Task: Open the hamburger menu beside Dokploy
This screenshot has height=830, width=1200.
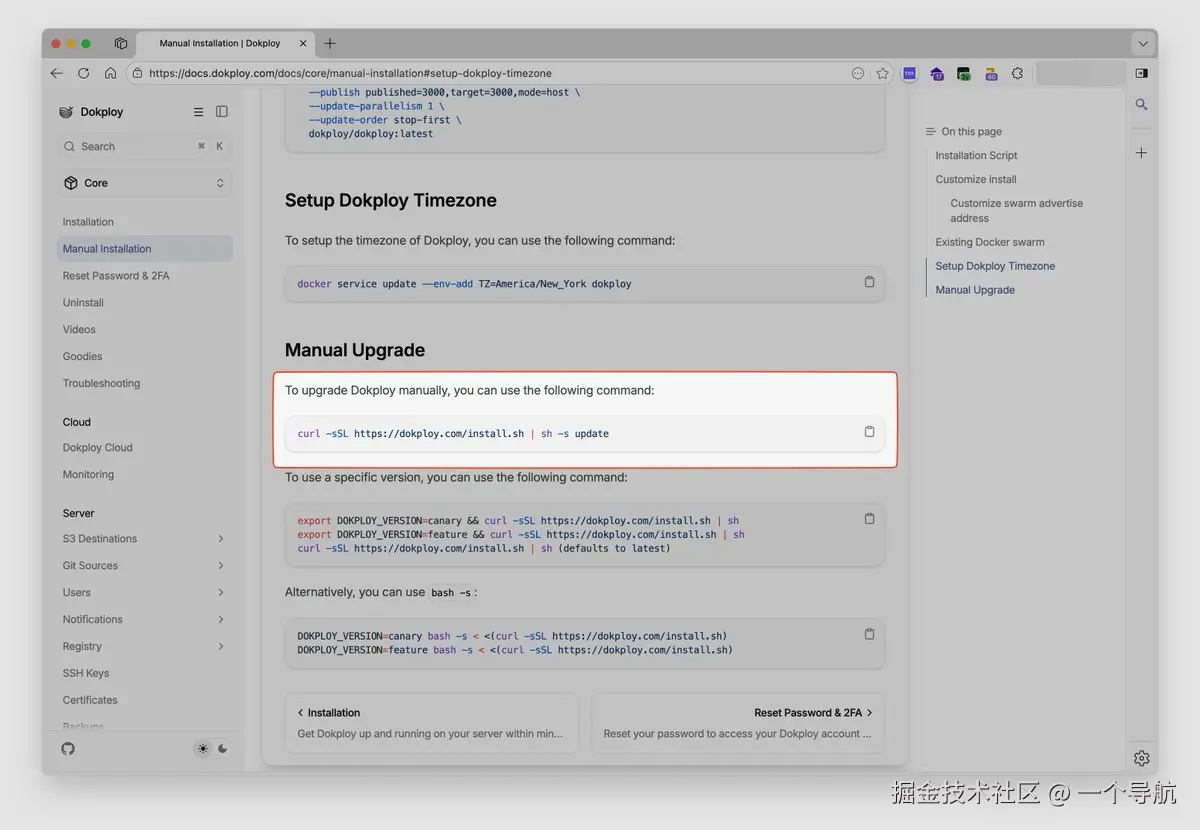Action: (198, 112)
